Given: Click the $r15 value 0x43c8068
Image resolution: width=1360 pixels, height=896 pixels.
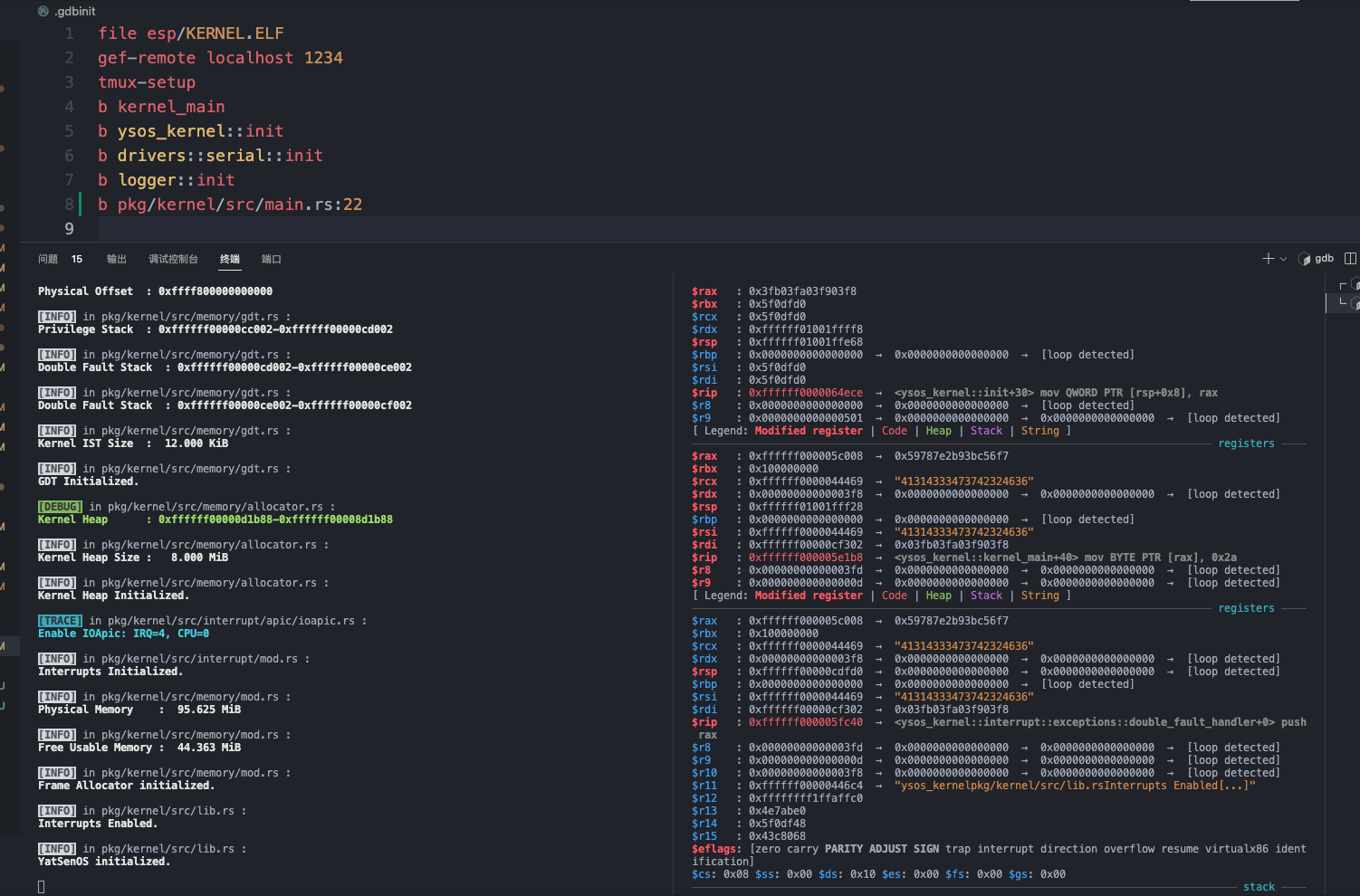Looking at the screenshot, I should pyautogui.click(x=777, y=836).
